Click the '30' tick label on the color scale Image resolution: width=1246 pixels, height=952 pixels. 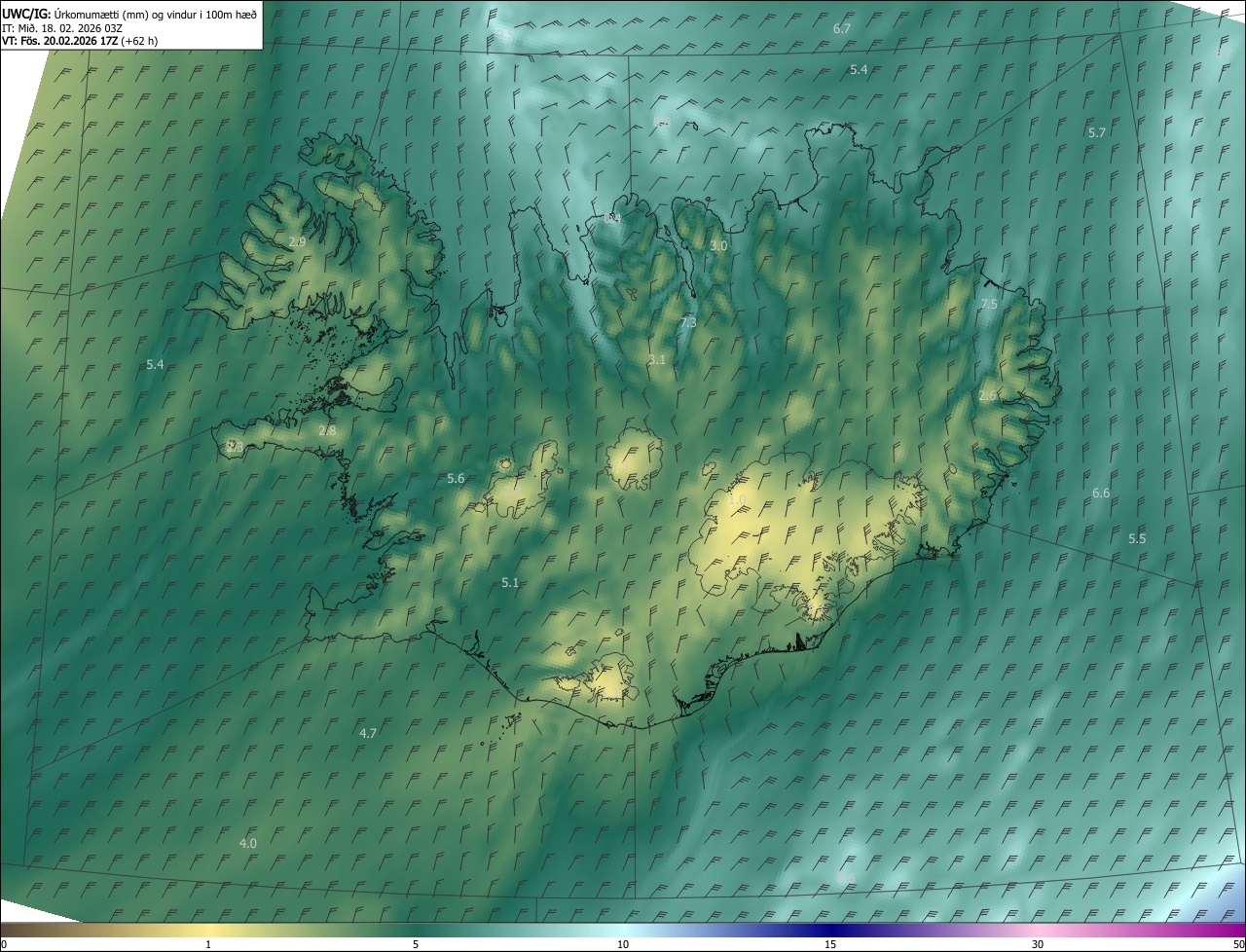pos(1038,945)
